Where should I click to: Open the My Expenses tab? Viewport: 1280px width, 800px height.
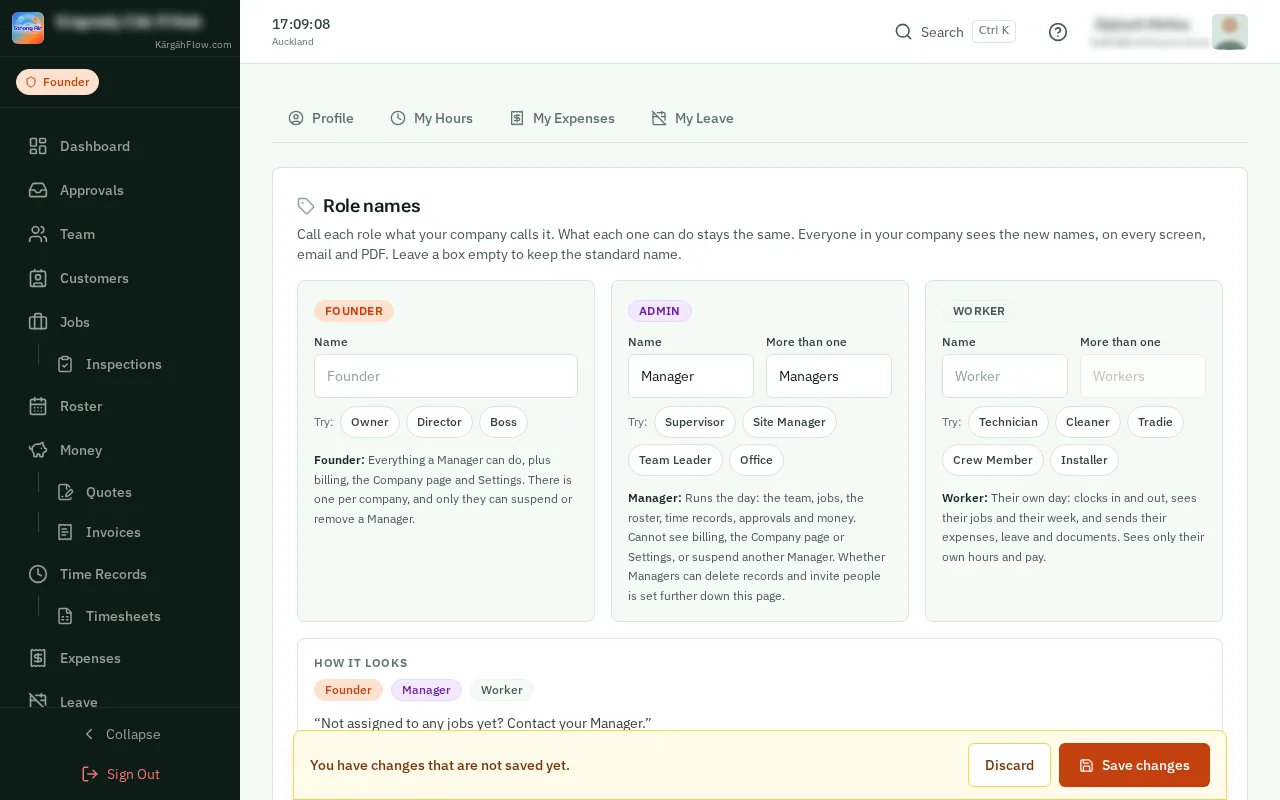562,118
